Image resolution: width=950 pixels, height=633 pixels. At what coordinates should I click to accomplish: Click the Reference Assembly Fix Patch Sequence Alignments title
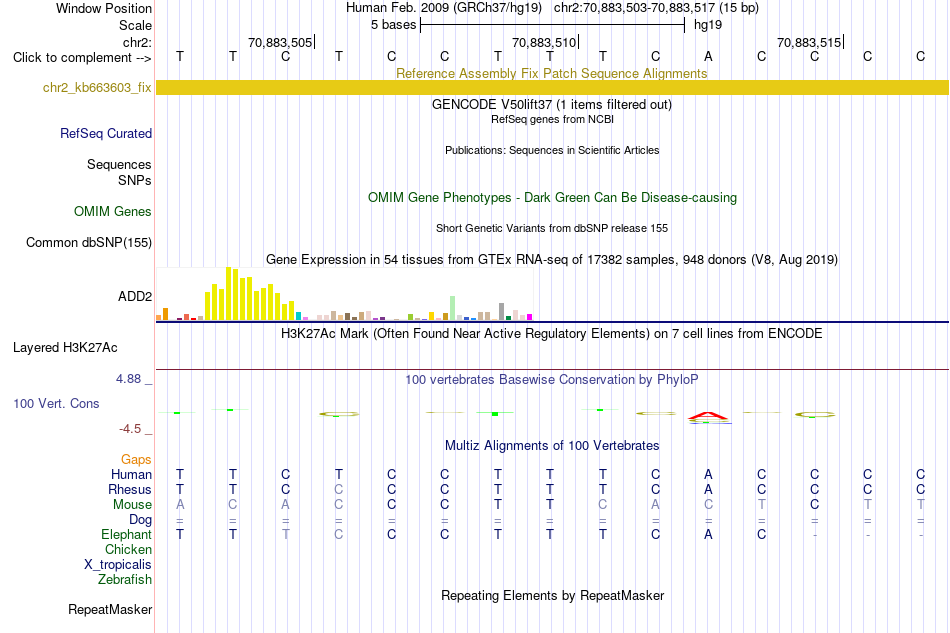[x=551, y=73]
